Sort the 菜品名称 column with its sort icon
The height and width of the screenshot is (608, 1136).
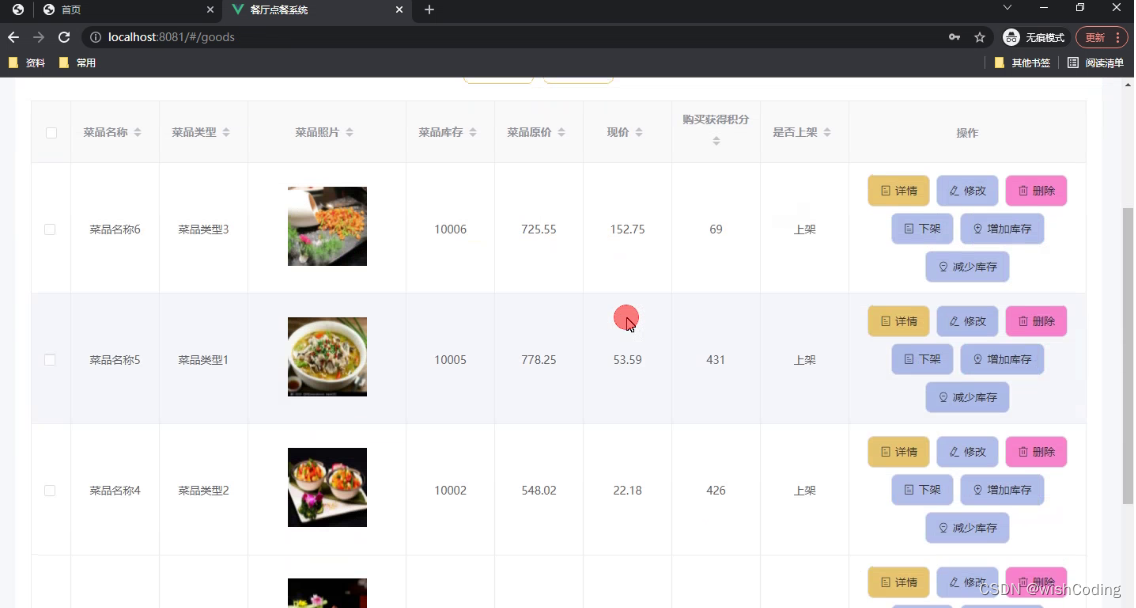click(x=136, y=131)
